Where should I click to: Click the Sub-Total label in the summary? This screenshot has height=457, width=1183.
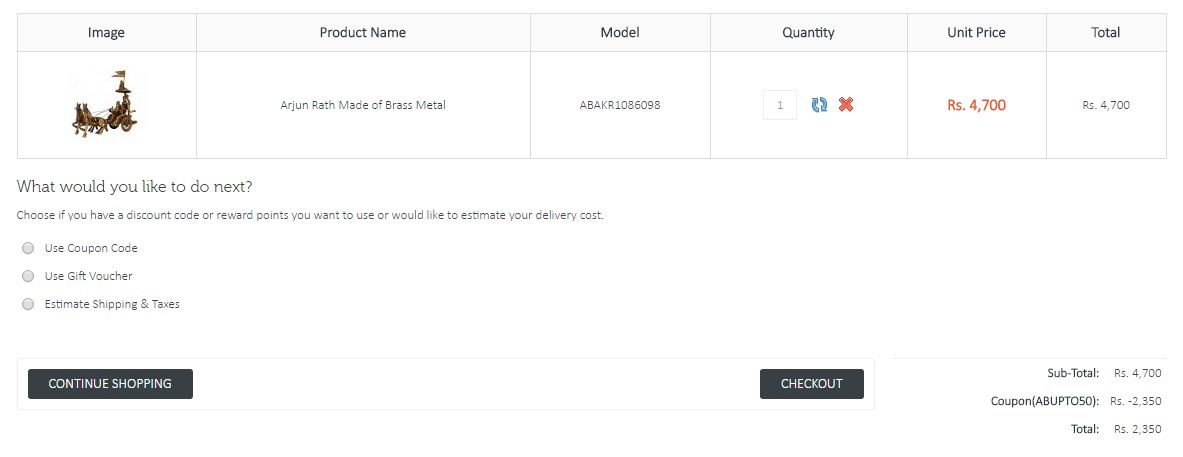point(1073,373)
